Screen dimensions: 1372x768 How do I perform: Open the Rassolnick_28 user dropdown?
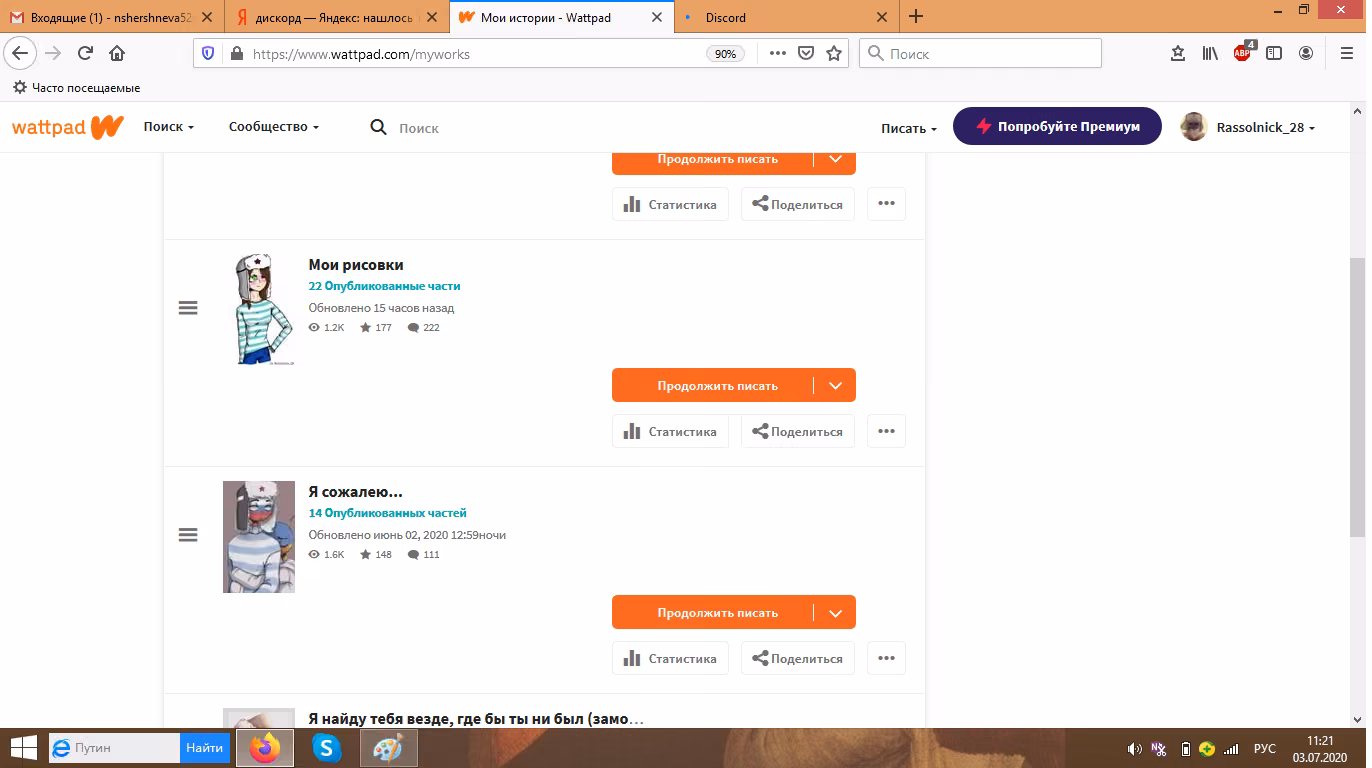(x=1265, y=127)
